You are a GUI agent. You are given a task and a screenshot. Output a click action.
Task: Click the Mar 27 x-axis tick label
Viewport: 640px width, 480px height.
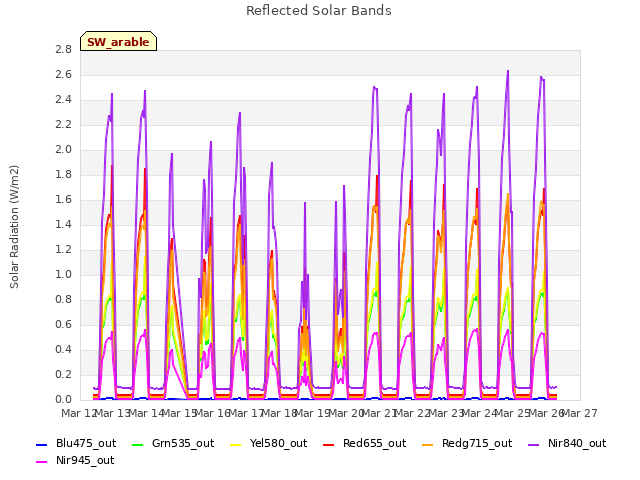click(580, 413)
